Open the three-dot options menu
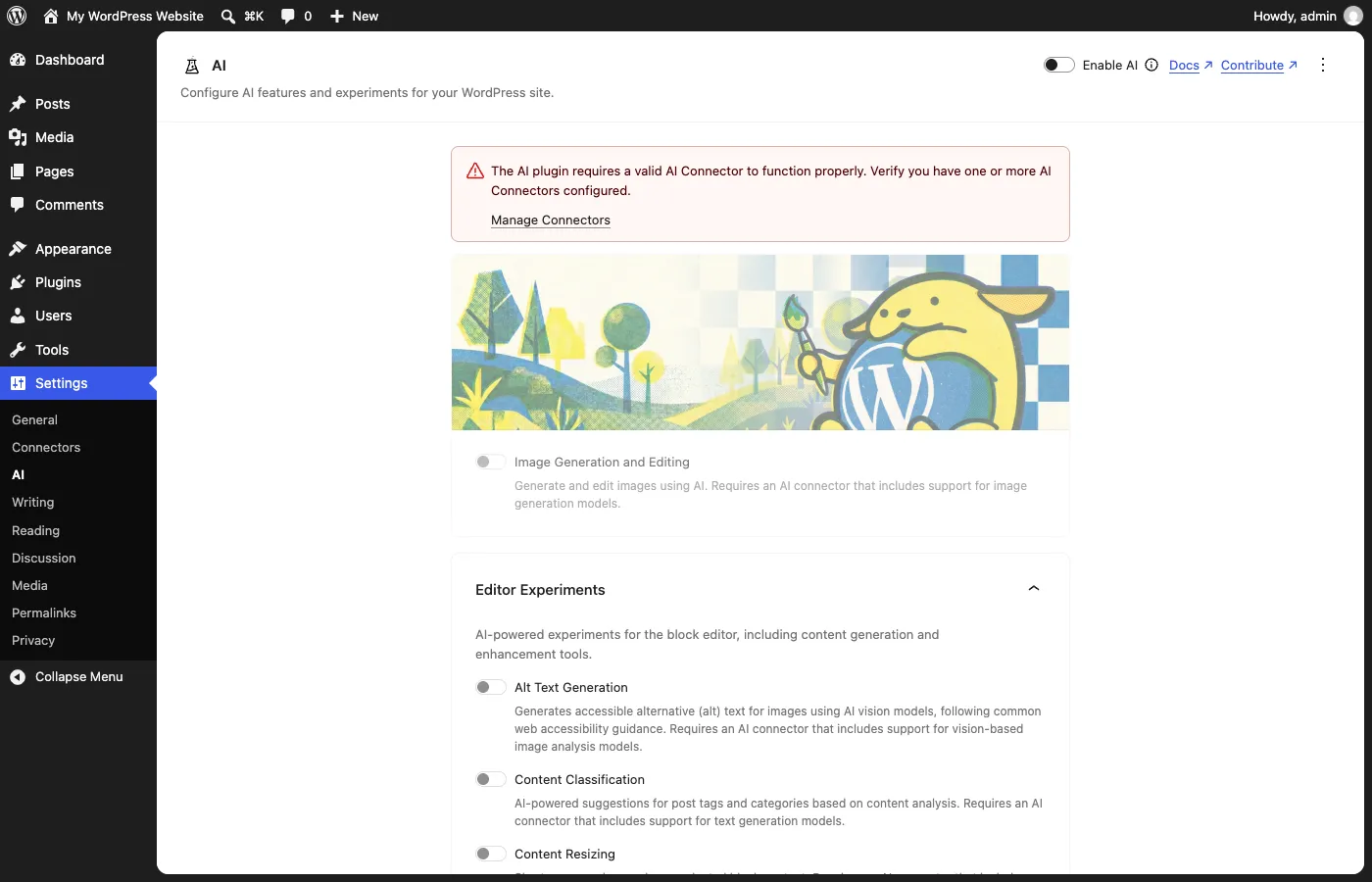The height and width of the screenshot is (882, 1372). click(1323, 65)
